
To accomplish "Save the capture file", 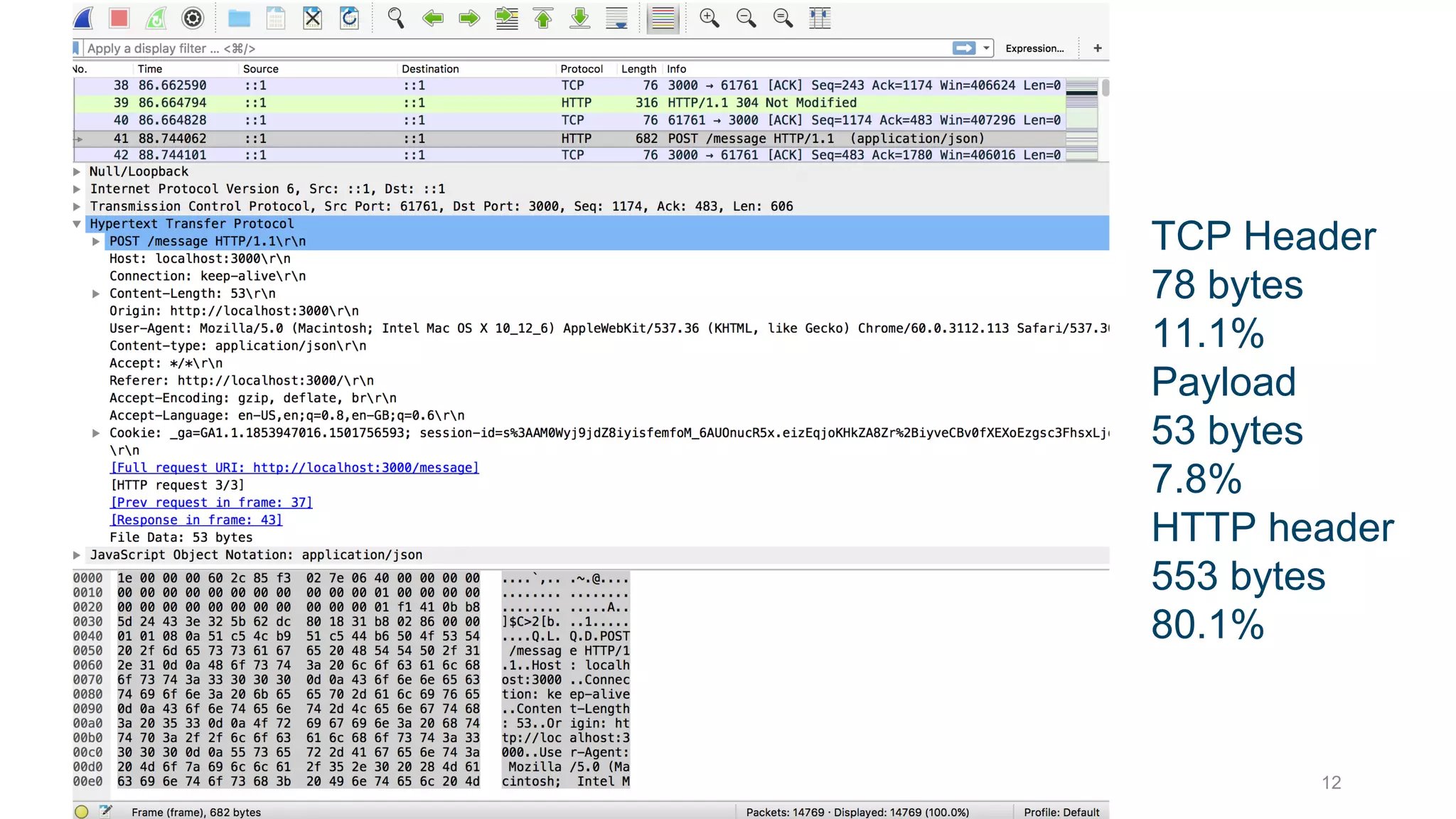I will (276, 18).
